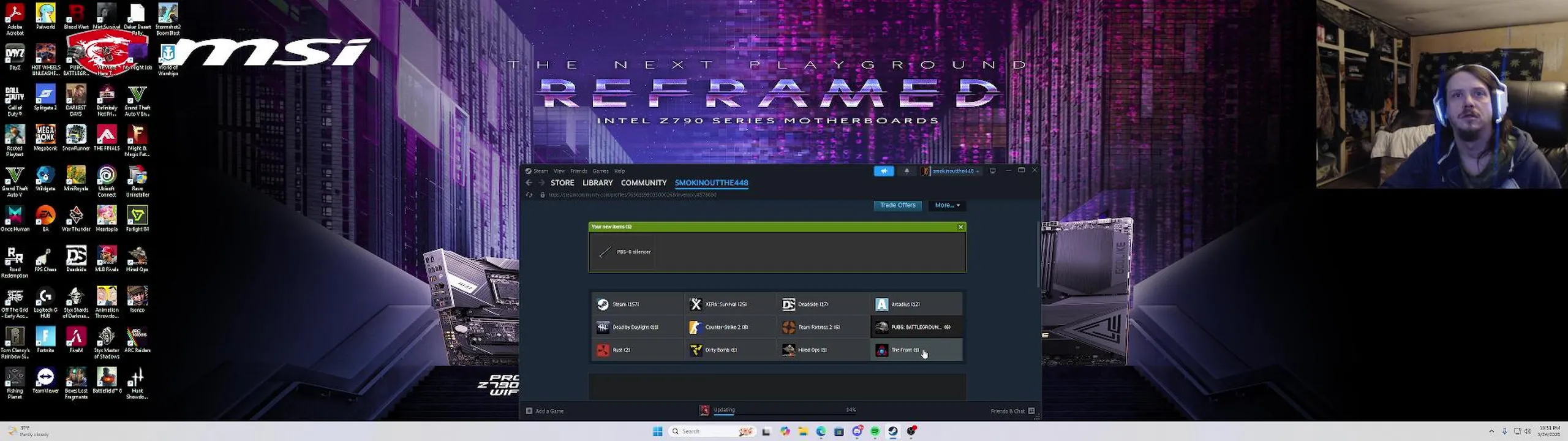Select Splitgate 2 desktop icon
Screen dimensions: 1568x441
(x=45, y=97)
